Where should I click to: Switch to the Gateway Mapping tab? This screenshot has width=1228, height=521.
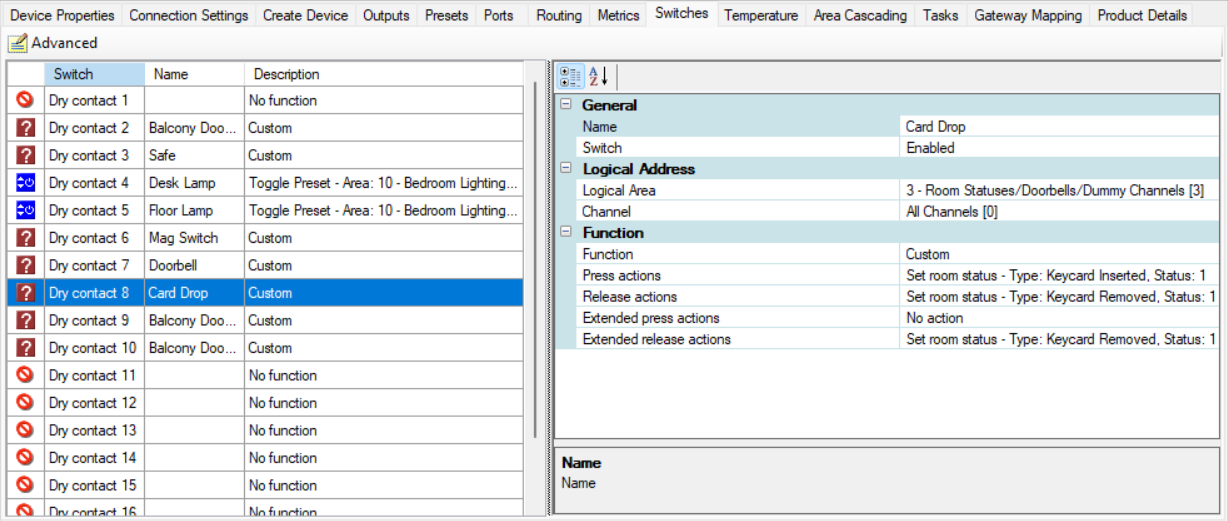(1027, 15)
